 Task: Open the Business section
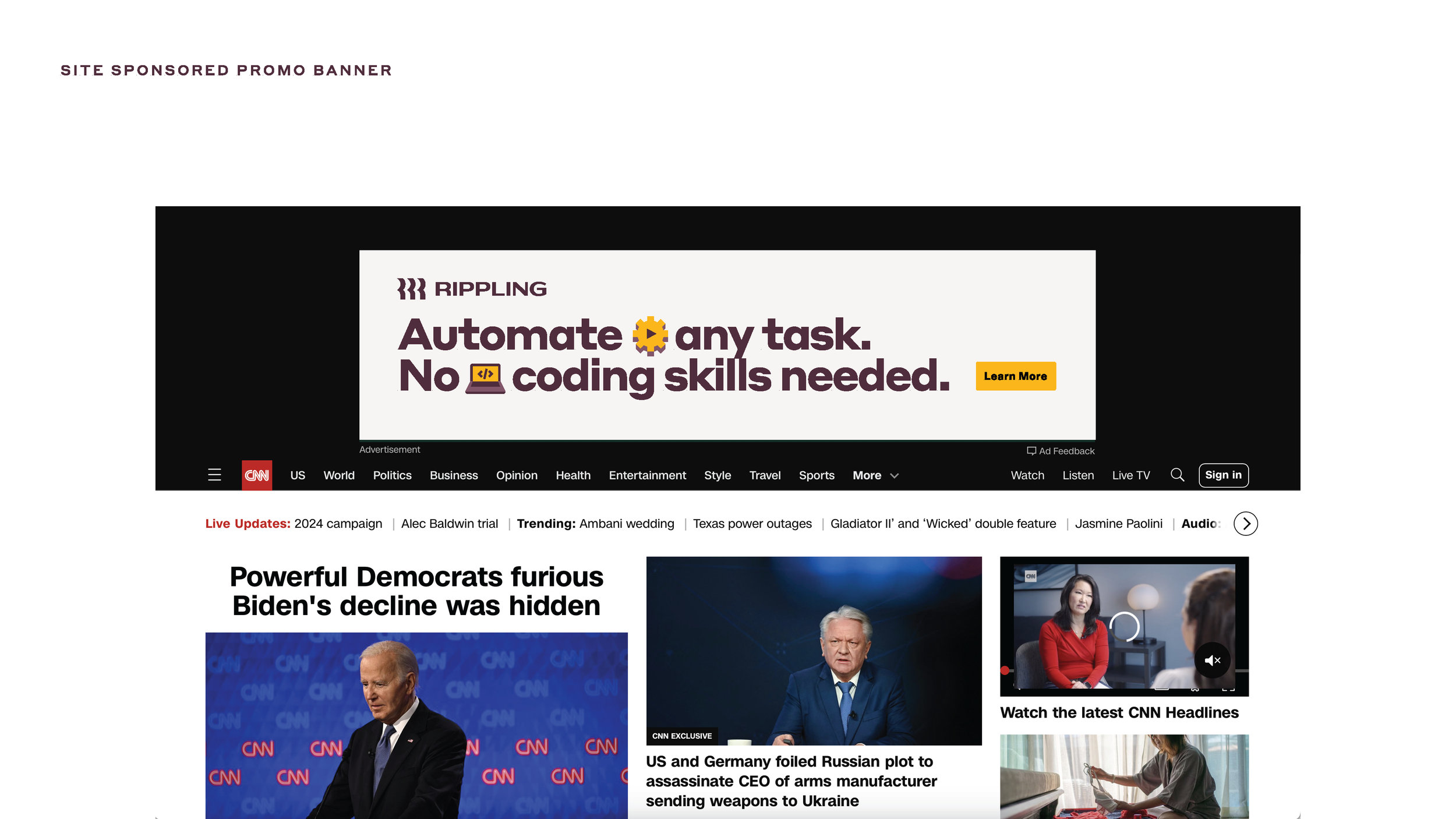coord(454,475)
